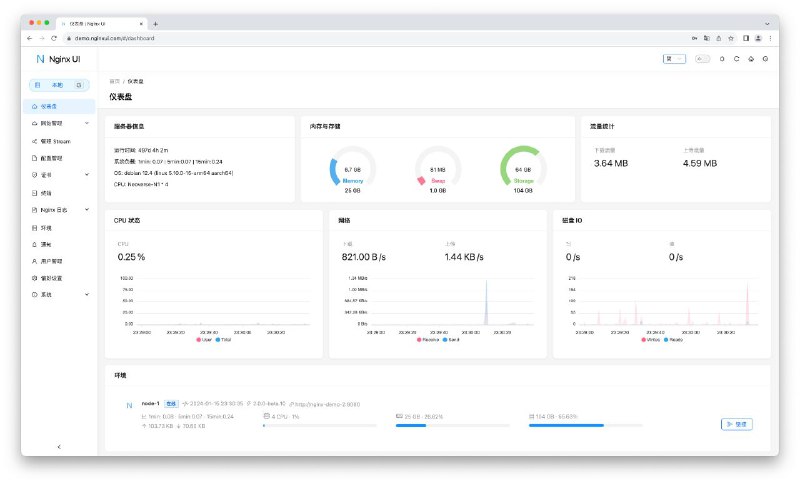The image size is (800, 484).
Task: Click the translate page icon in address bar
Action: point(707,38)
